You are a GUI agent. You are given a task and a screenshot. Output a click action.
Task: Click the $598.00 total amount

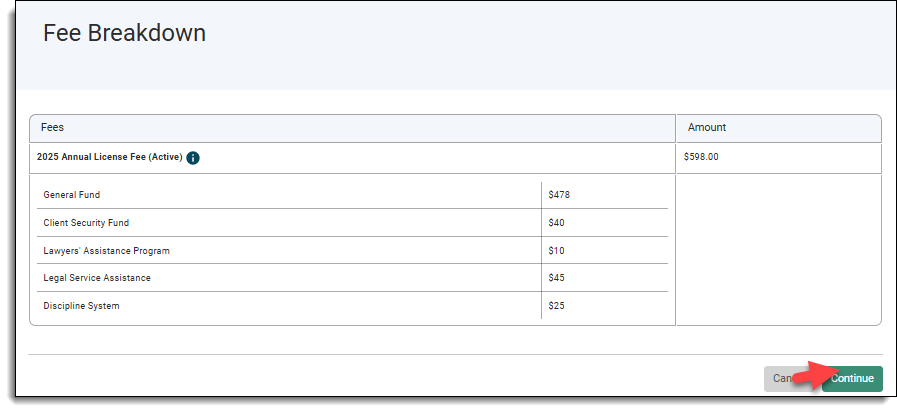(701, 158)
